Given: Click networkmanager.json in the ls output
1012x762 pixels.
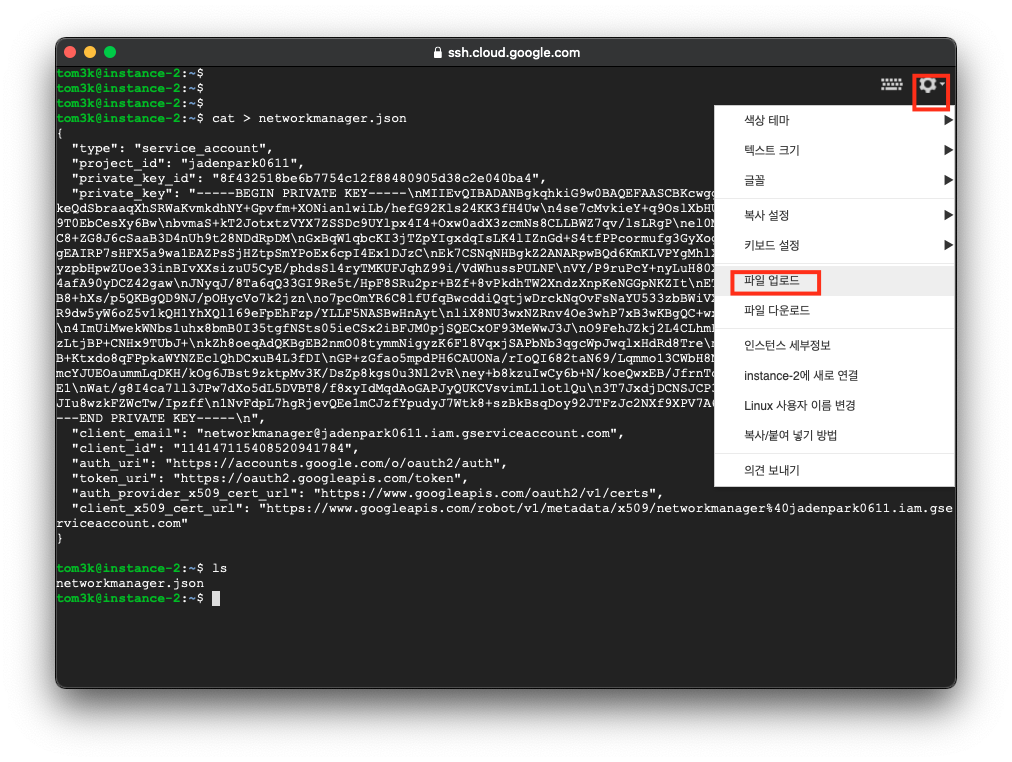Looking at the screenshot, I should [x=130, y=583].
